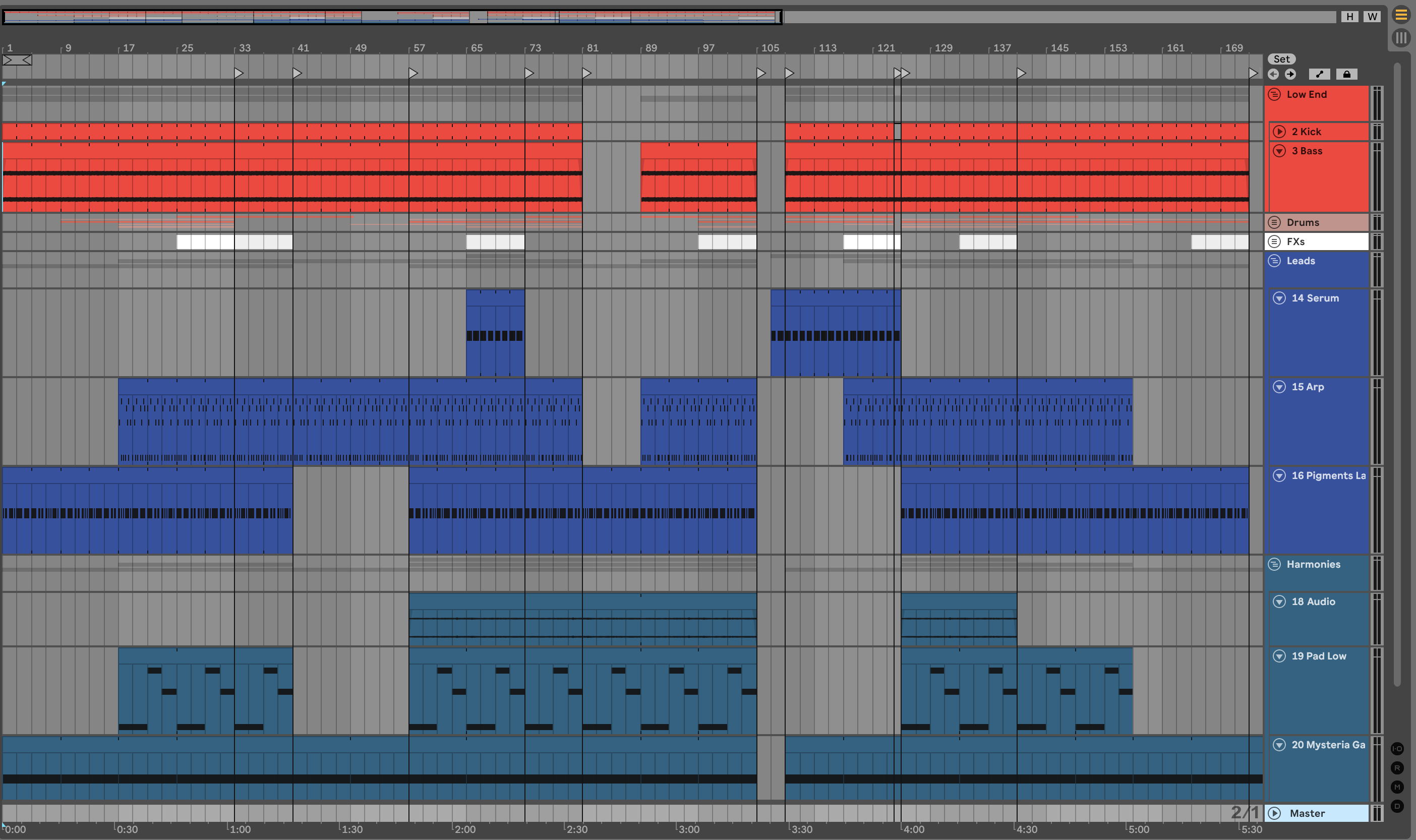Click the FXs group fold icon
The height and width of the screenshot is (840, 1416).
click(x=1274, y=242)
